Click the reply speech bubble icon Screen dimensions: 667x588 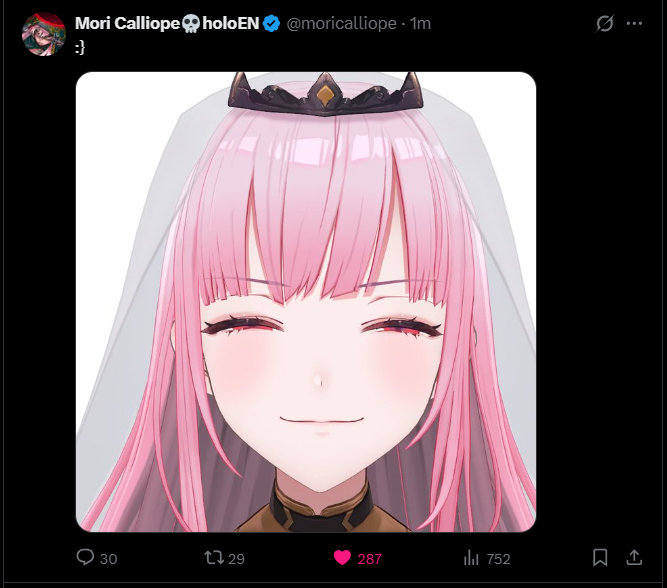point(85,557)
